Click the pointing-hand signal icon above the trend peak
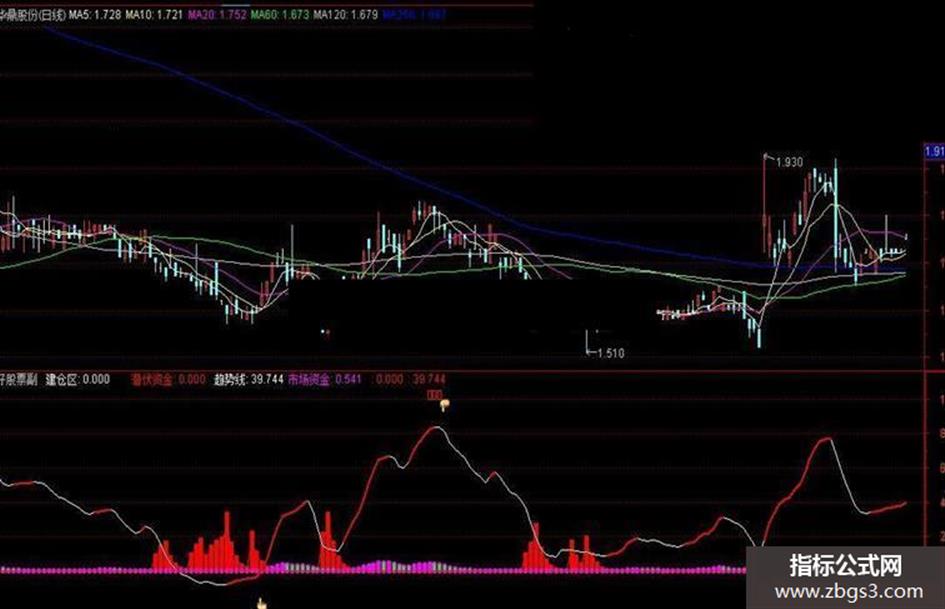The height and width of the screenshot is (609, 945). tap(444, 405)
